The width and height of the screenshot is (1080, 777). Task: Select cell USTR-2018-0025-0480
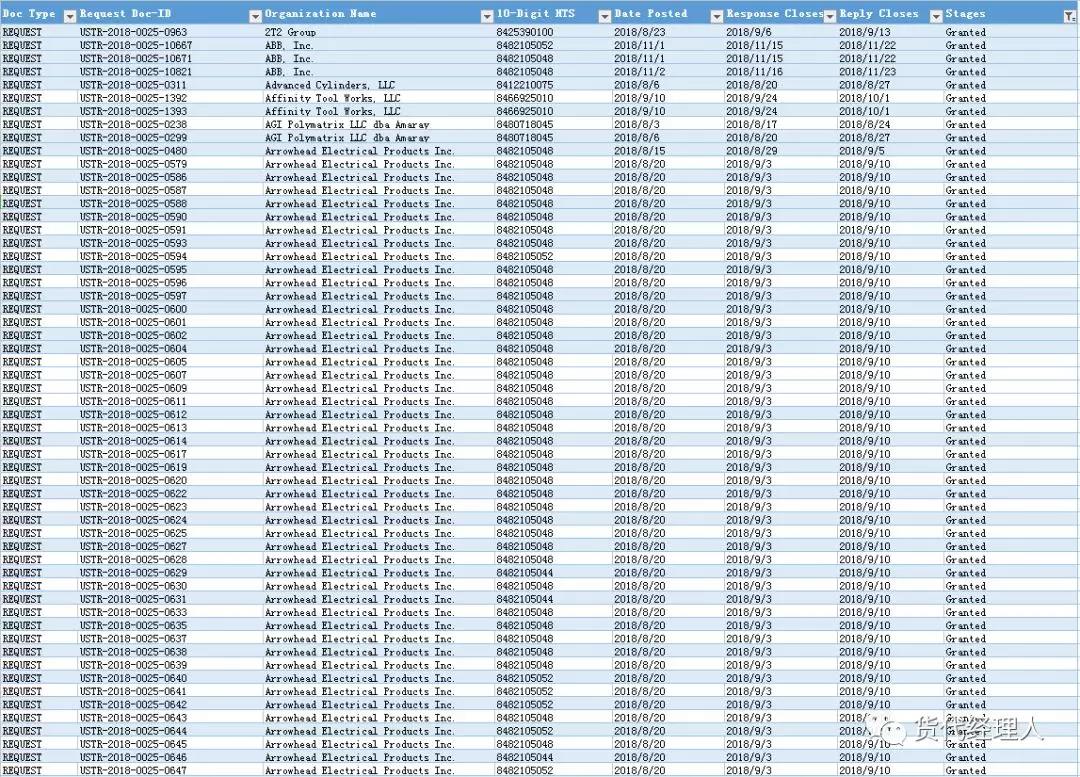tap(170, 151)
